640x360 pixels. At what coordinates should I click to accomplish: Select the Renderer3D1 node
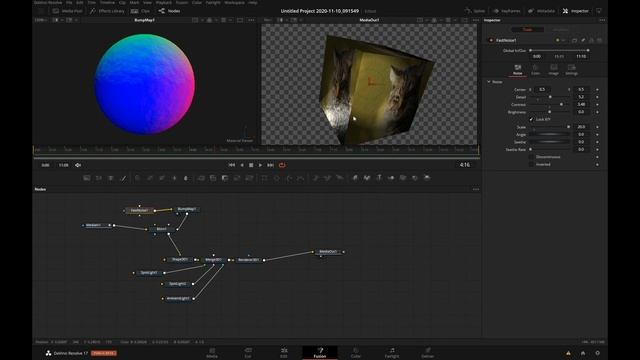(249, 260)
